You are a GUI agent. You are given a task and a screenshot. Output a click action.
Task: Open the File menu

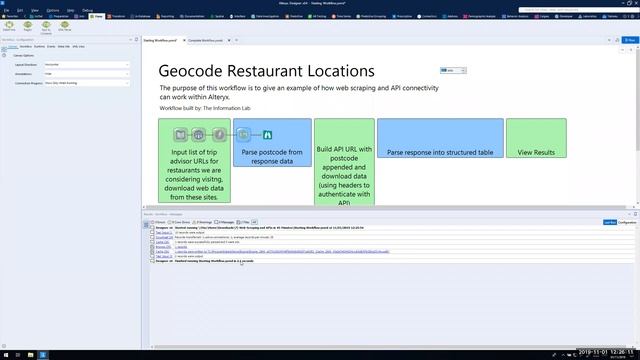pos(6,10)
